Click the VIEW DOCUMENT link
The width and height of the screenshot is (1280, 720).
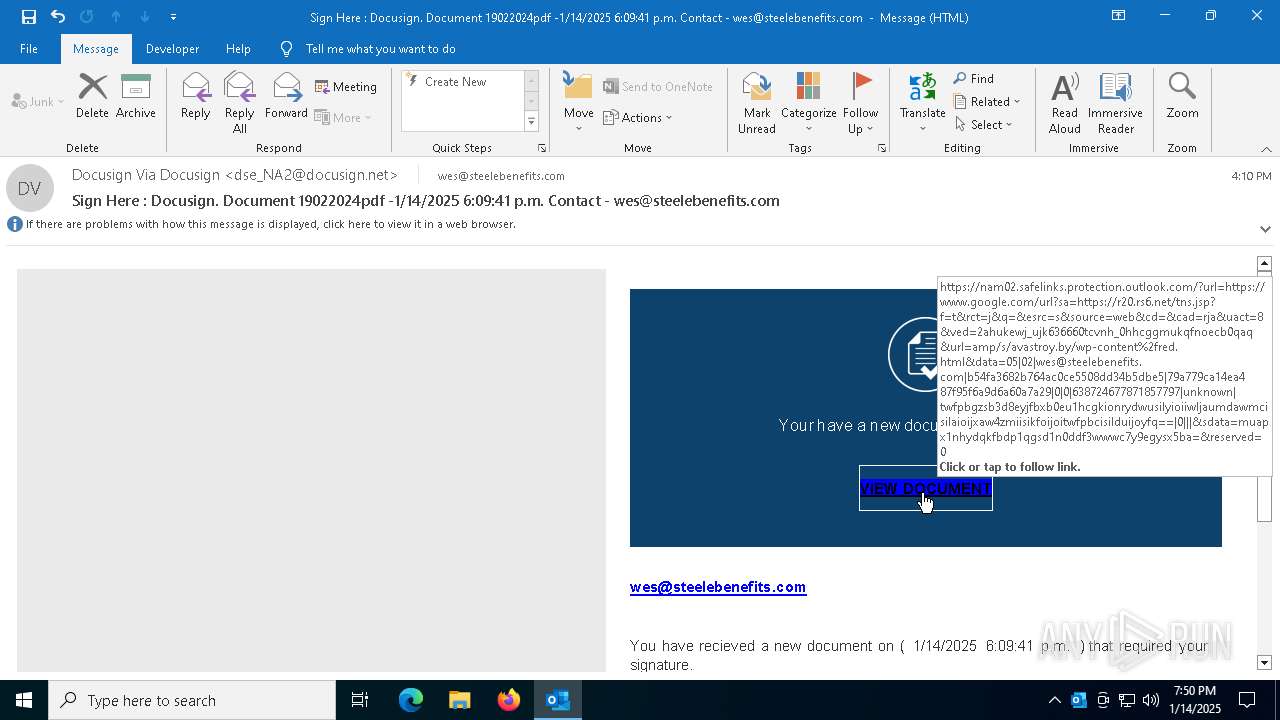[925, 488]
